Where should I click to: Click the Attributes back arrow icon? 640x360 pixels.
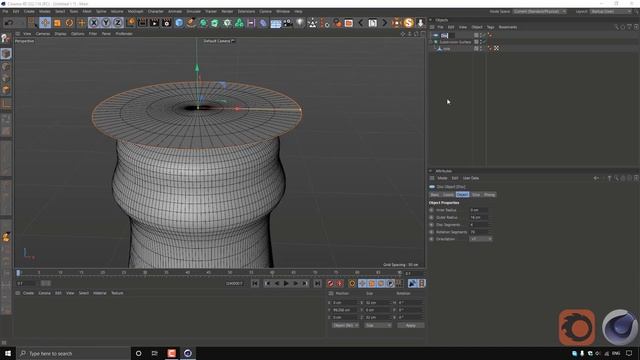click(596, 178)
